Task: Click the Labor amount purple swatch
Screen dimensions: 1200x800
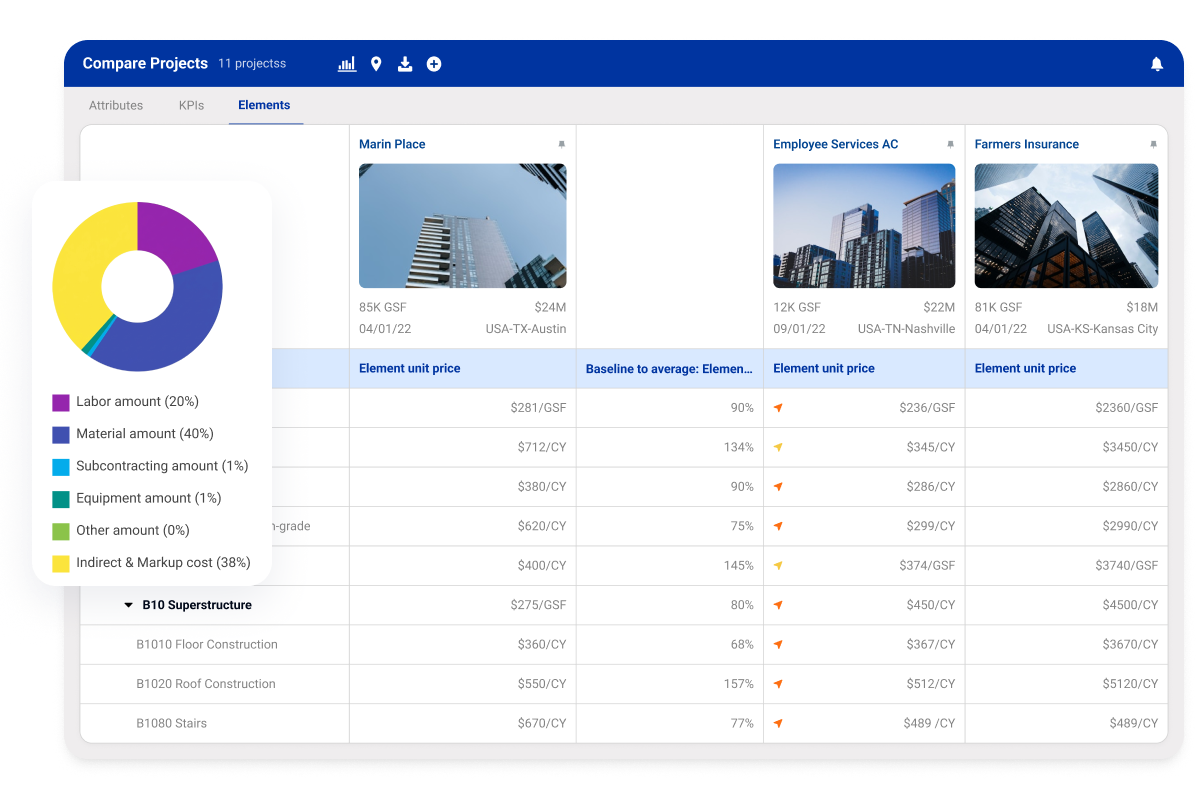Action: [61, 402]
